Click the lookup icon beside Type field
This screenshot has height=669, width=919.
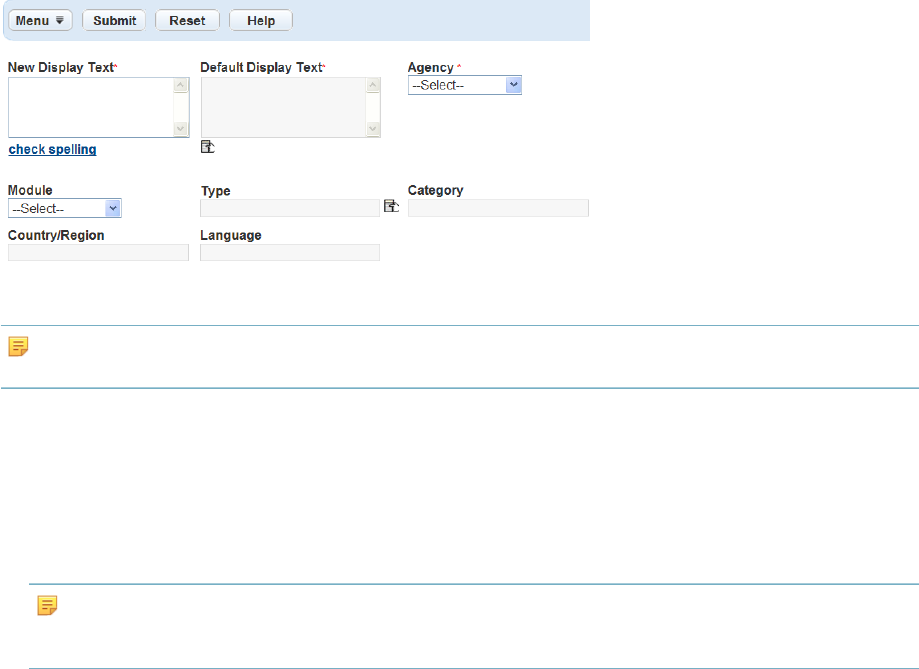392,206
